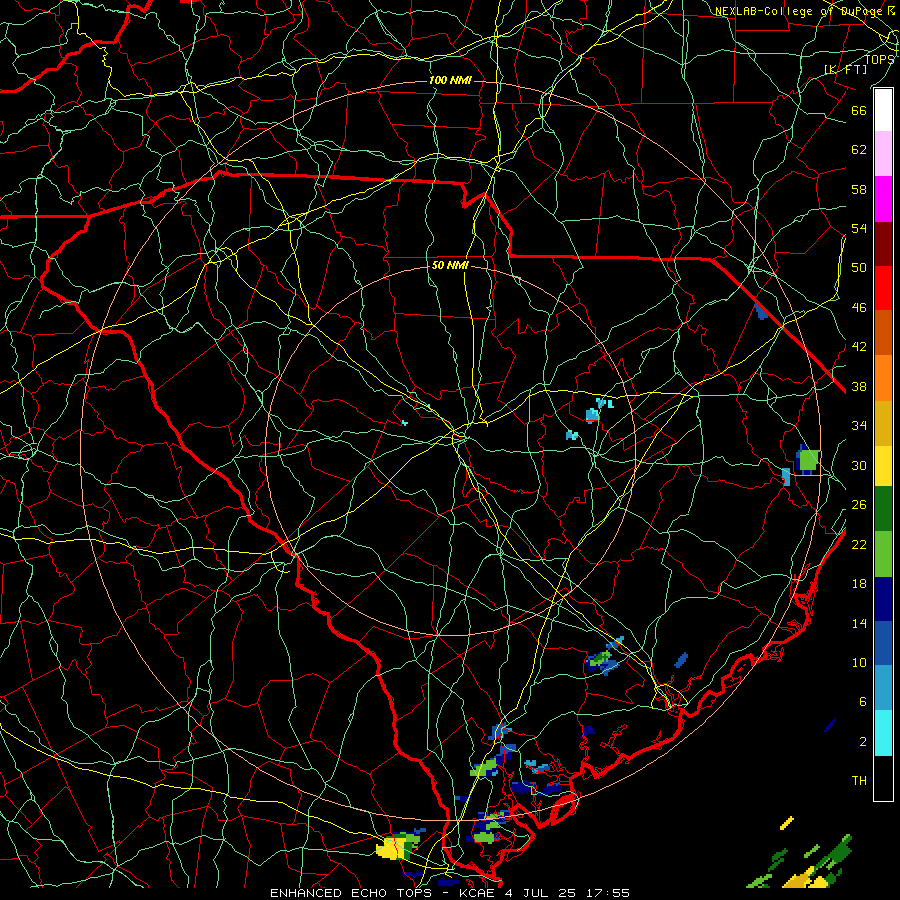Select the bright red legend swatch

click(x=883, y=288)
